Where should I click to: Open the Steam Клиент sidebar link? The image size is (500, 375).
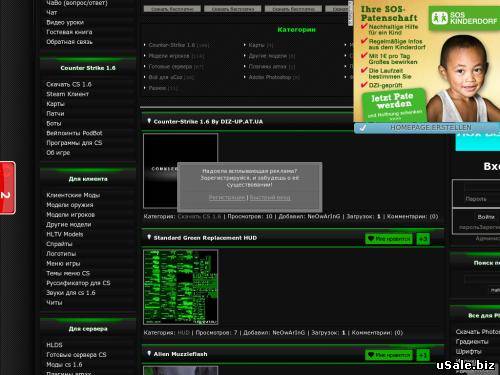pyautogui.click(x=67, y=94)
